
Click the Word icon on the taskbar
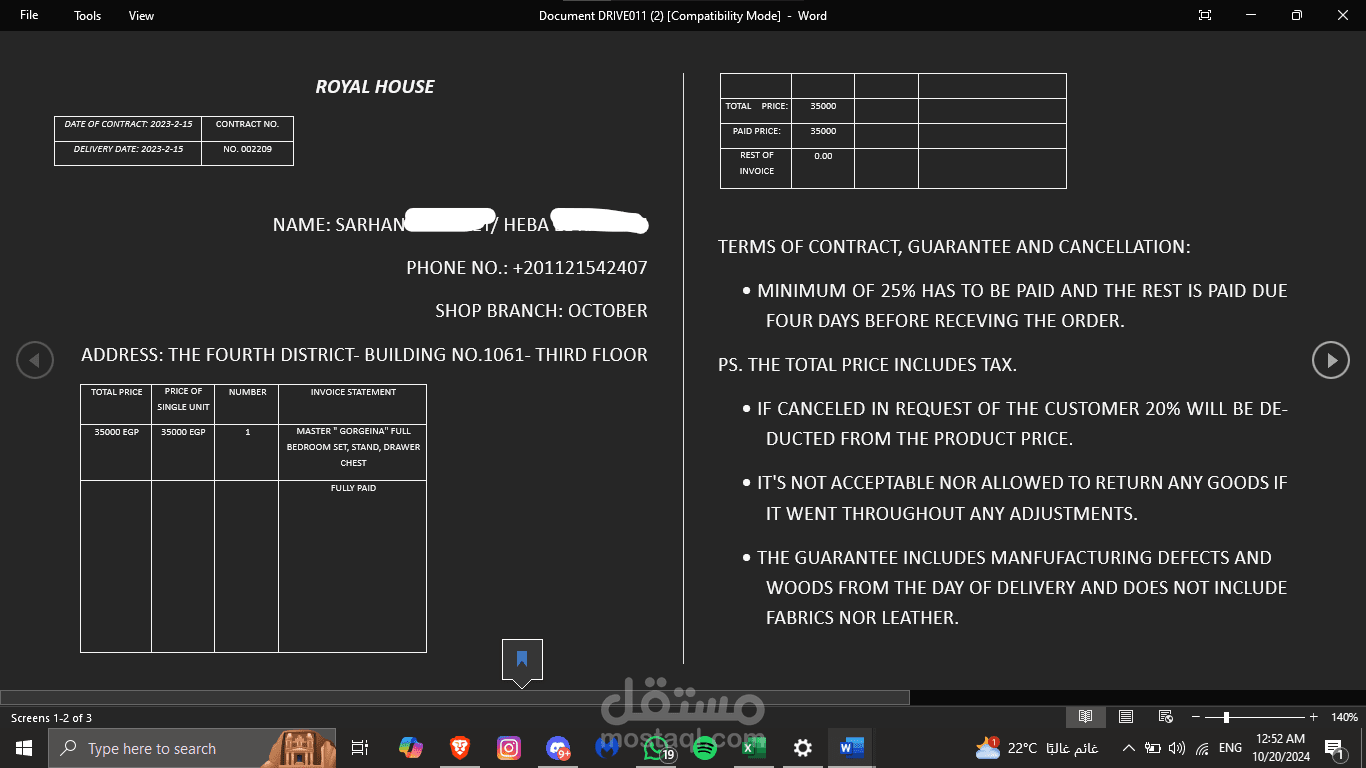851,748
